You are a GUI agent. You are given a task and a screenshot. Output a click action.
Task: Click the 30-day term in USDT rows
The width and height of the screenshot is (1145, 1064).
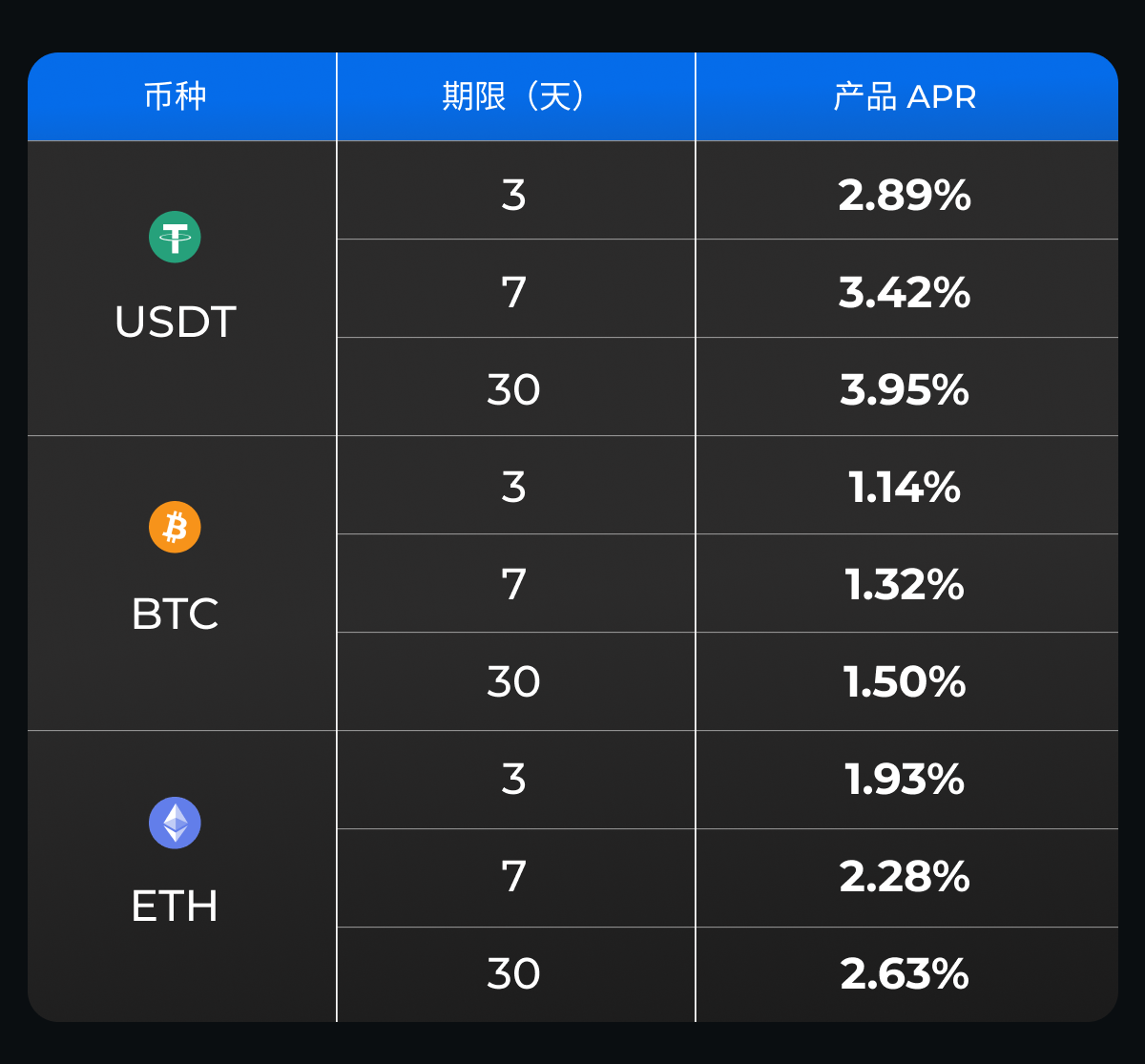[x=513, y=390]
